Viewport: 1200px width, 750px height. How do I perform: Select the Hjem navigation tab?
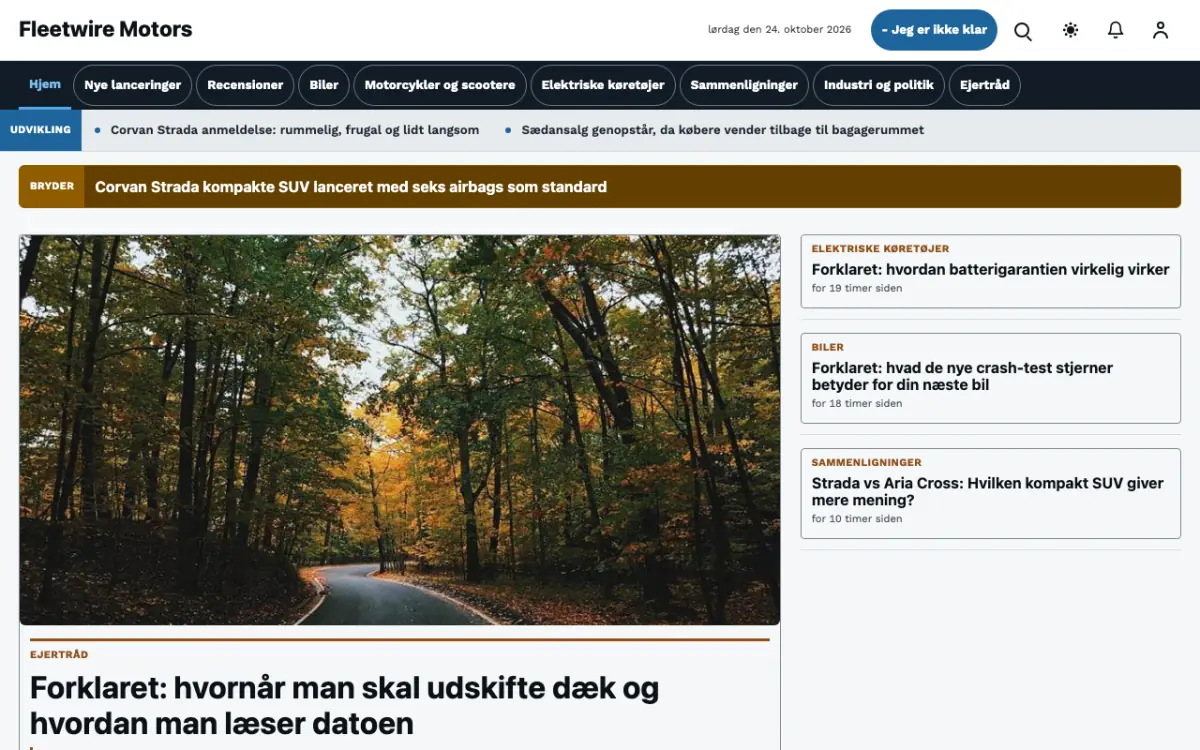pos(45,85)
